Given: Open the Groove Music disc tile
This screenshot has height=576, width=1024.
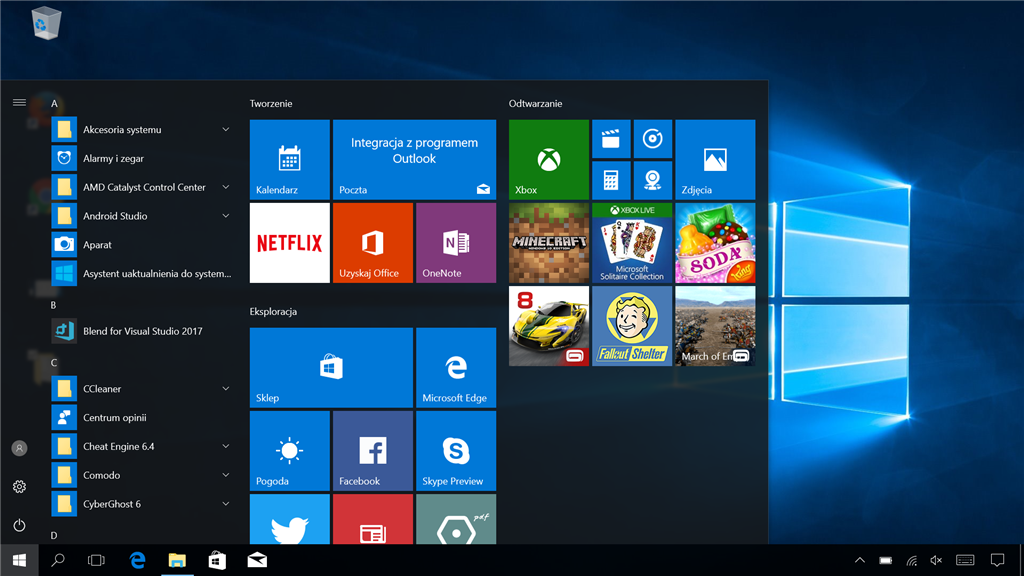Looking at the screenshot, I should pyautogui.click(x=652, y=138).
